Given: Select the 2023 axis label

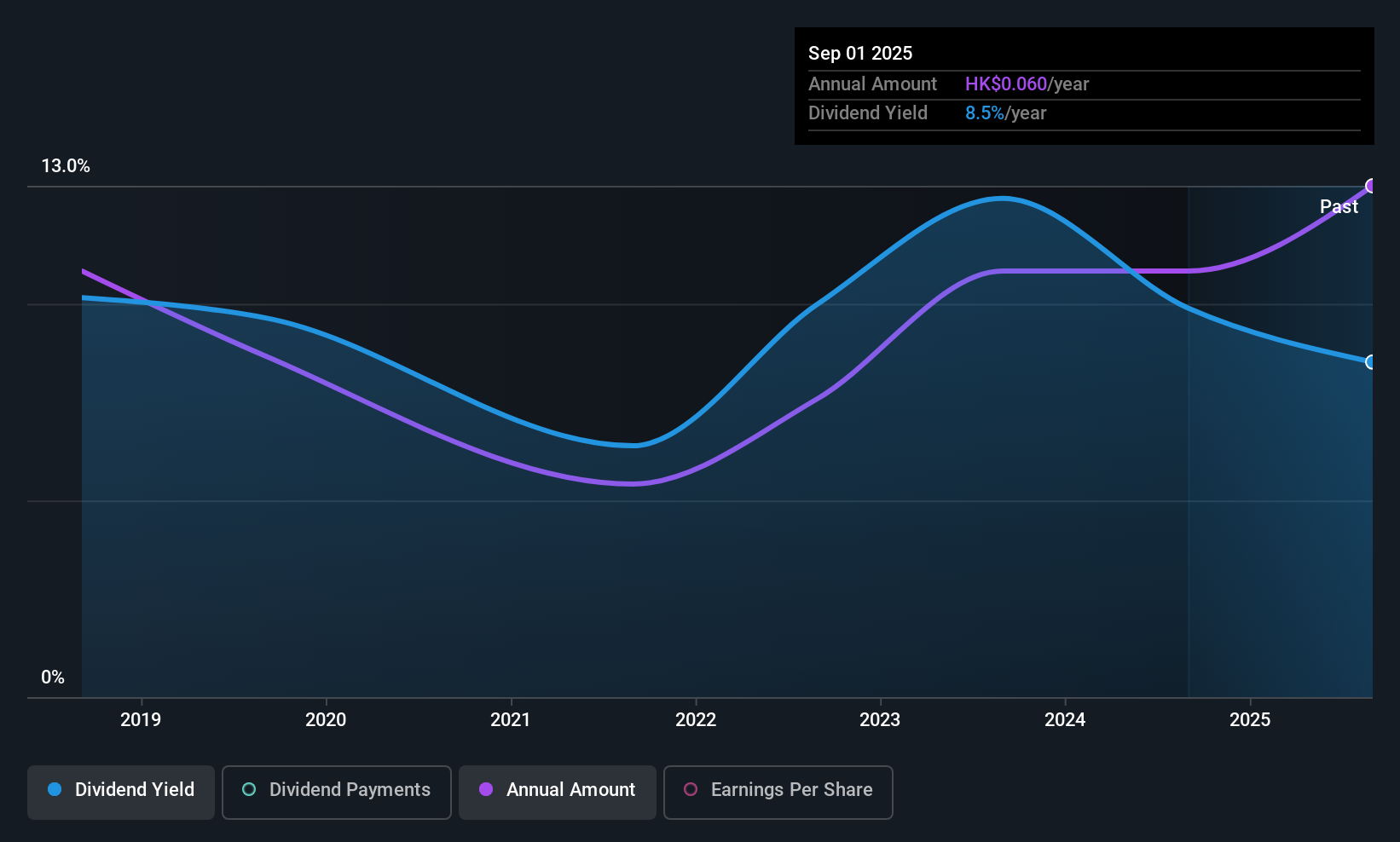Looking at the screenshot, I should pos(880,719).
